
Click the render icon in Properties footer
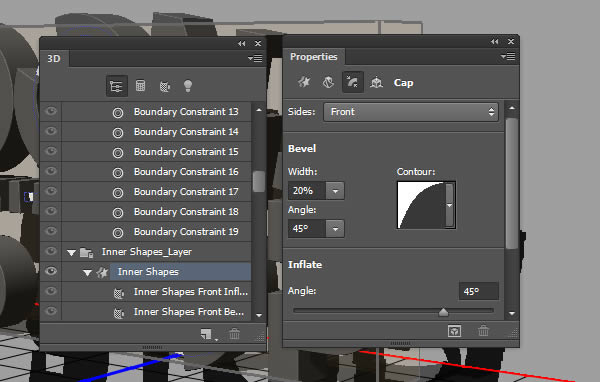tap(454, 331)
